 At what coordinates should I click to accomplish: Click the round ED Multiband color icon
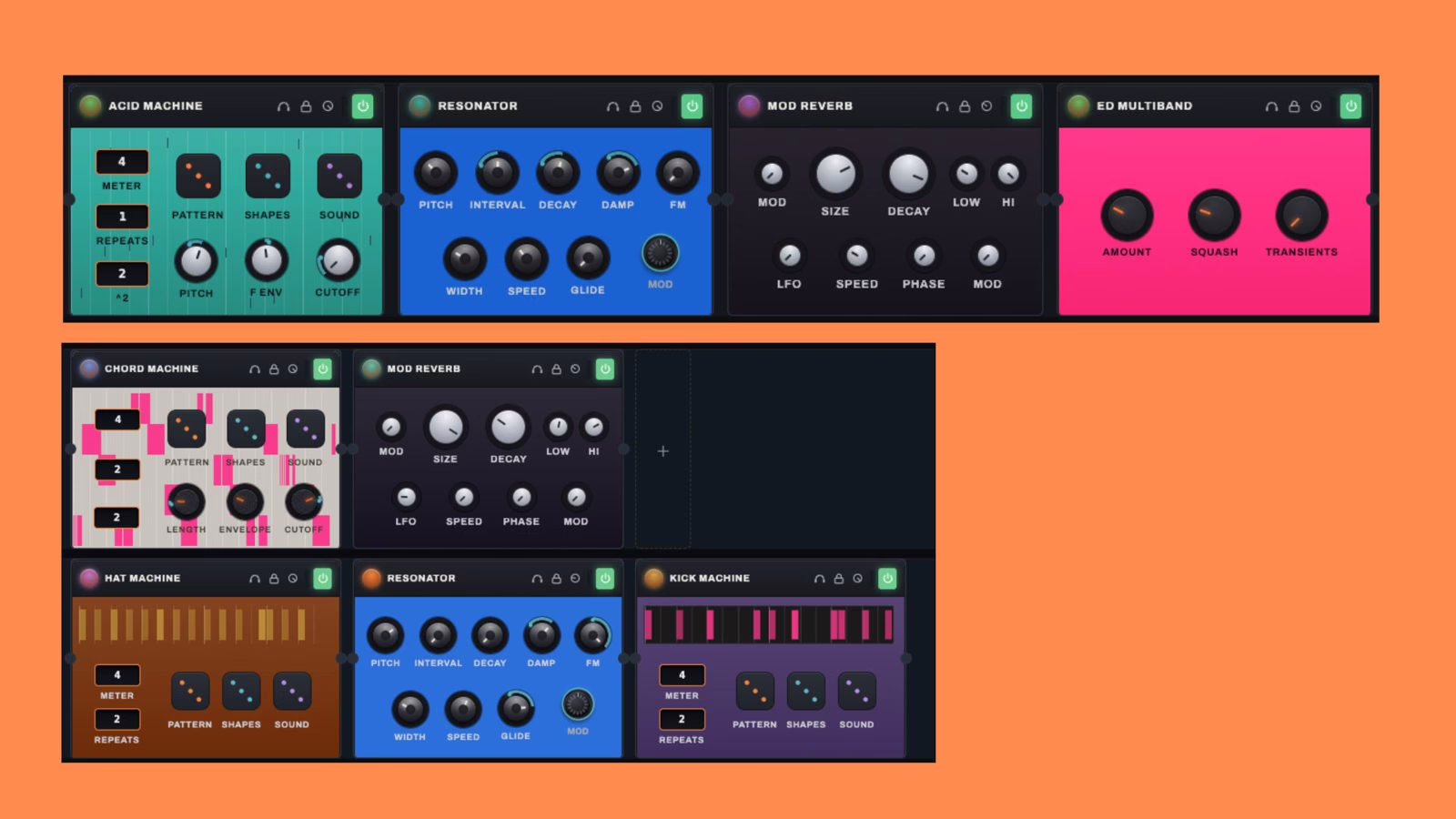(1078, 106)
